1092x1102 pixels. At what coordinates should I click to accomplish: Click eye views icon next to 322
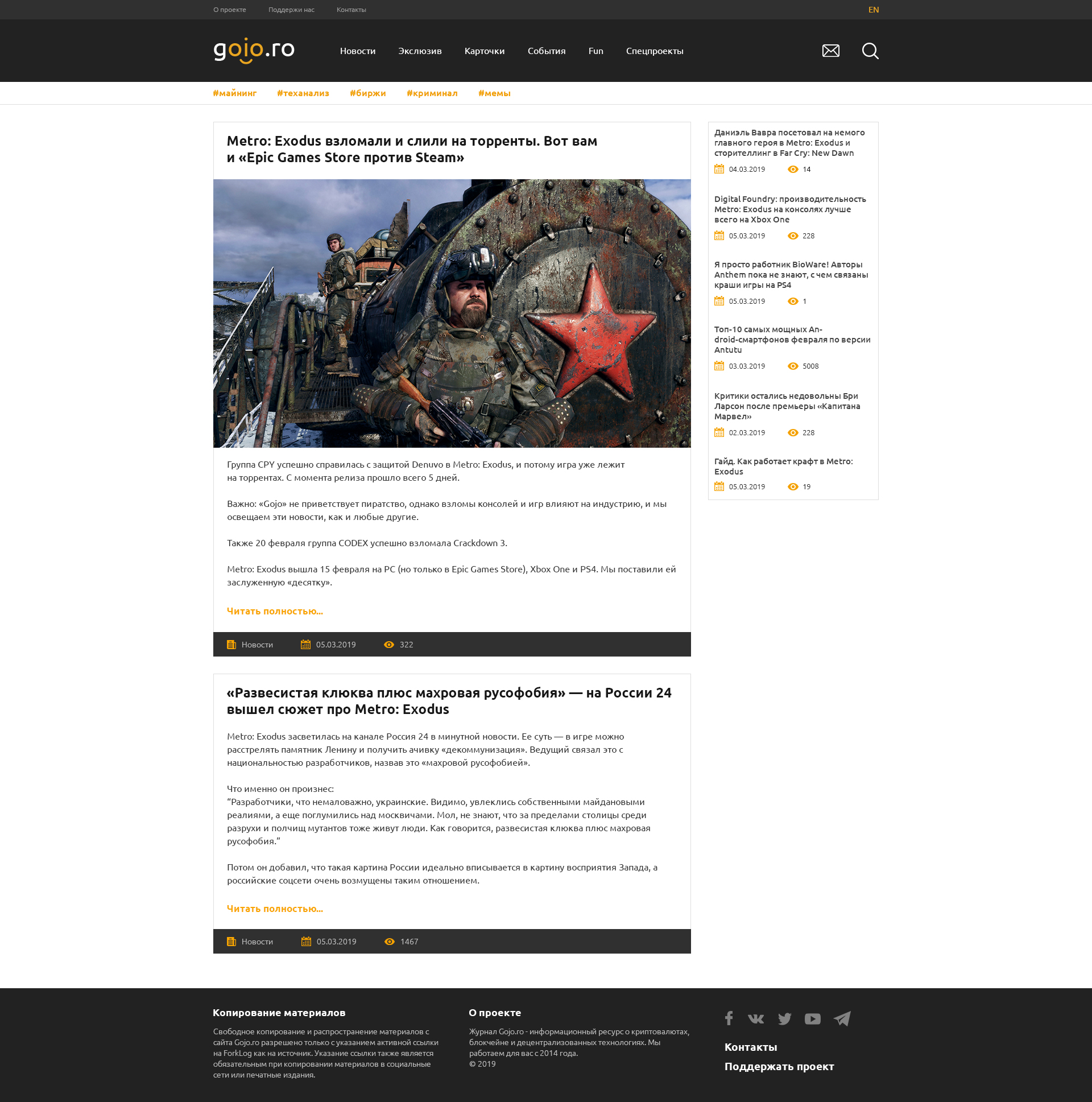389,645
